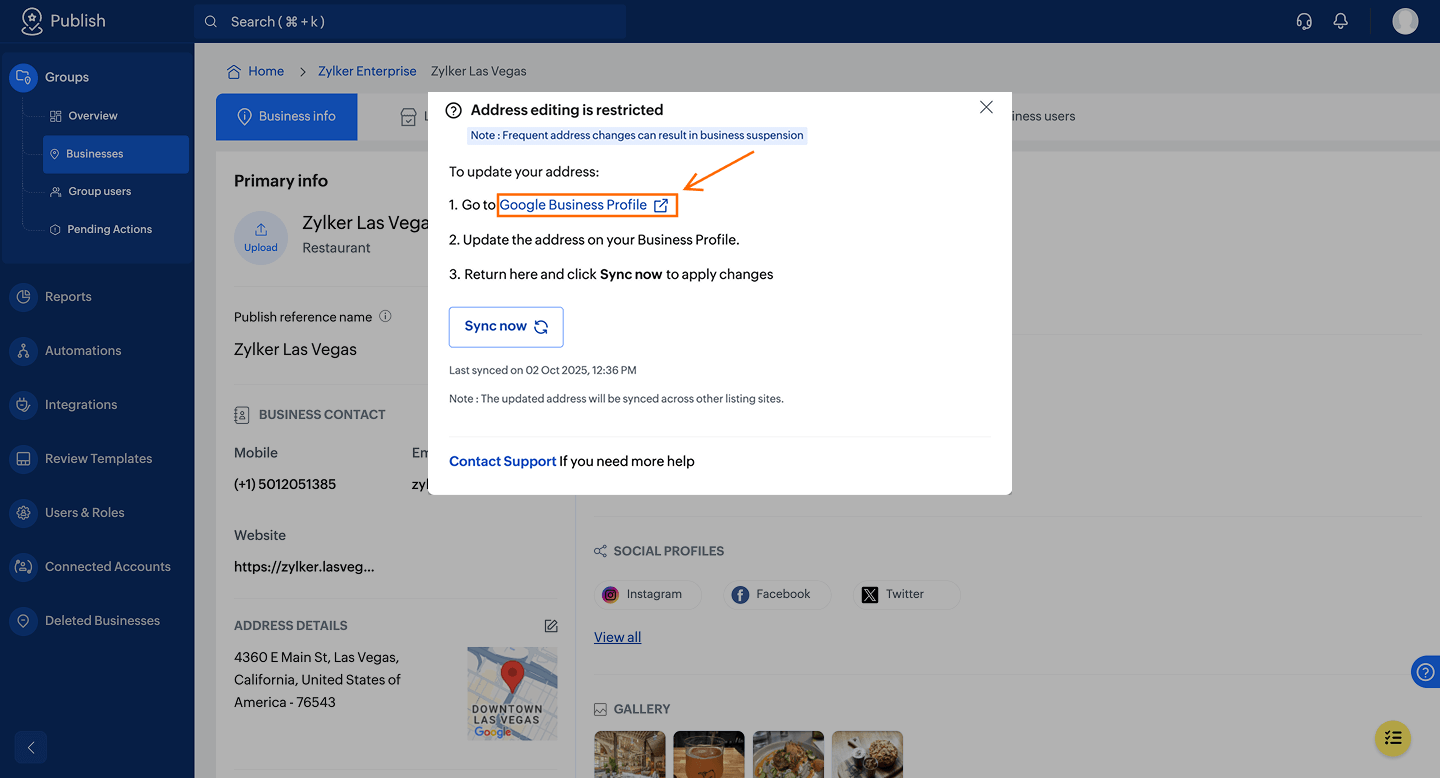Open the first gallery photo thumbnail
The width and height of the screenshot is (1440, 778).
(630, 754)
